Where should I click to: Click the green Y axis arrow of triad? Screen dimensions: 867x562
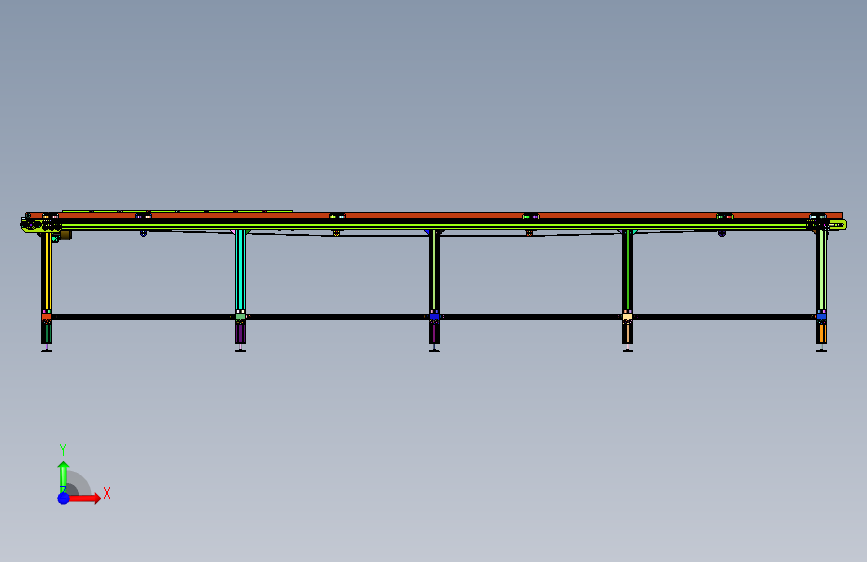pyautogui.click(x=63, y=476)
